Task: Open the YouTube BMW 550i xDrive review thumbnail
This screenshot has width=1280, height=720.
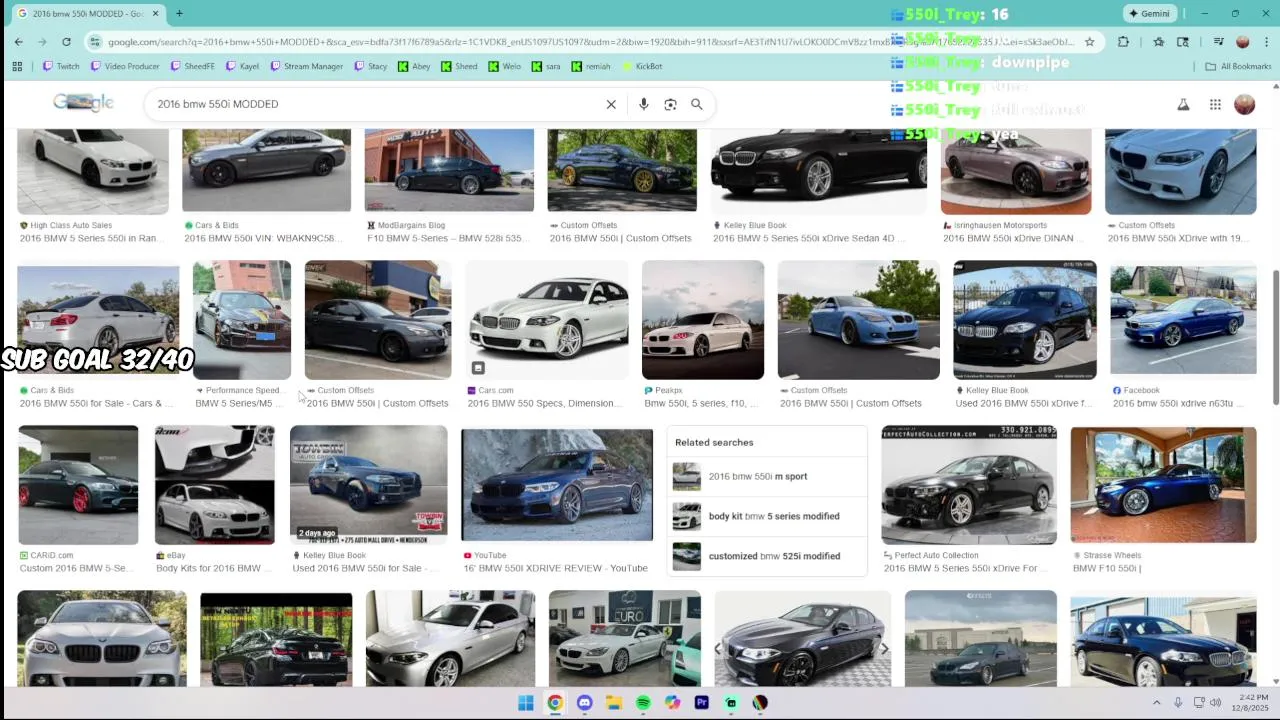Action: click(557, 484)
